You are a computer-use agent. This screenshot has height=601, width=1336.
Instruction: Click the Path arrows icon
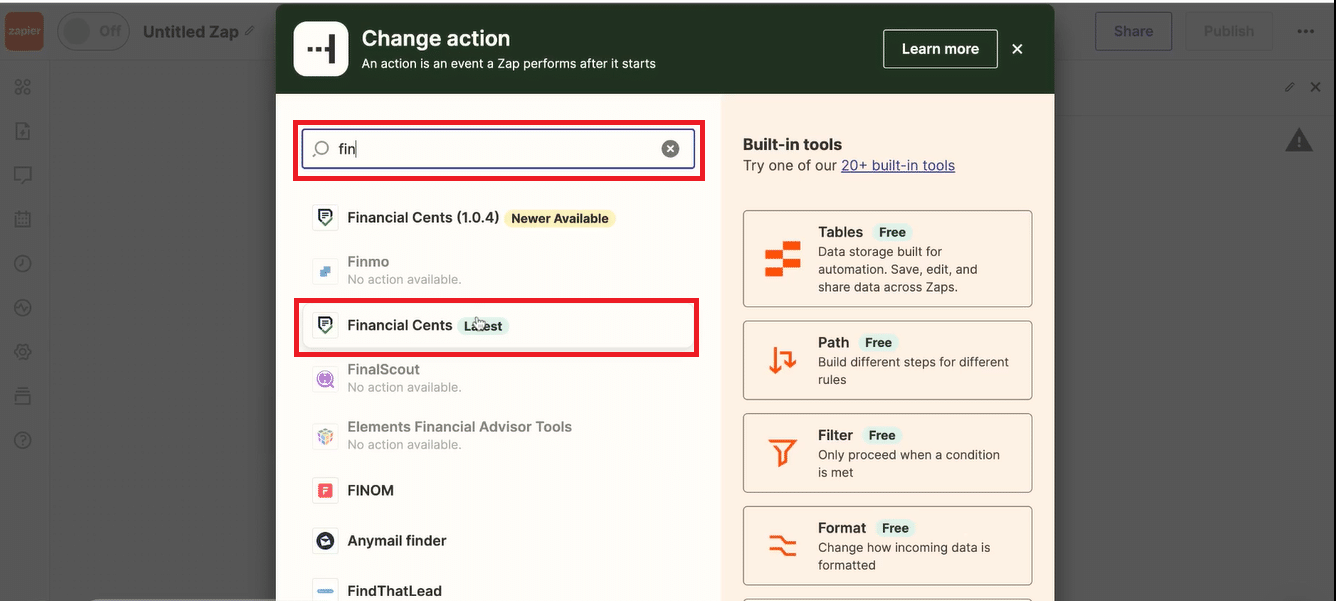782,360
